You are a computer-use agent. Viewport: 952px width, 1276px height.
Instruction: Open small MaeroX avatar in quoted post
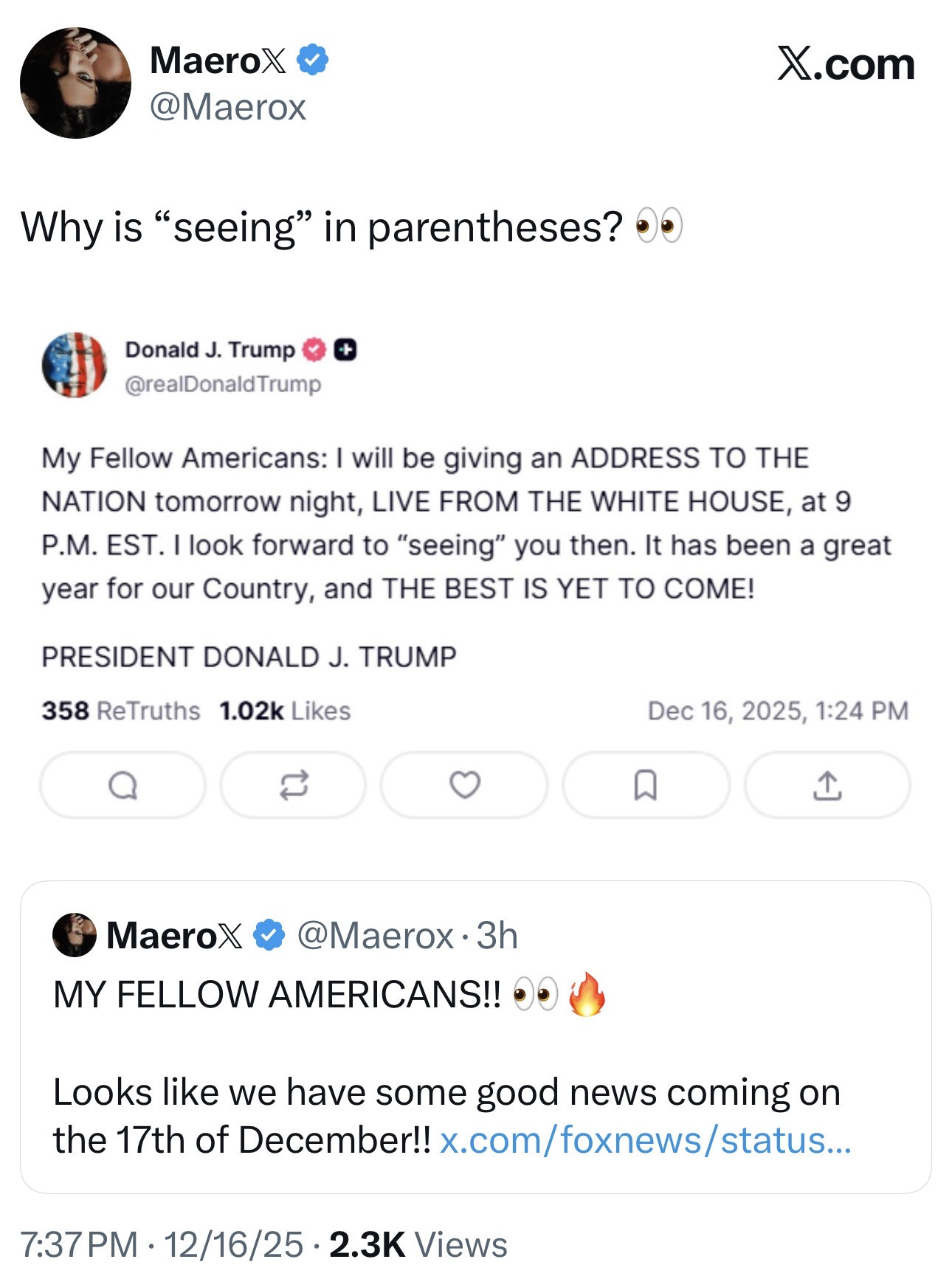[74, 935]
